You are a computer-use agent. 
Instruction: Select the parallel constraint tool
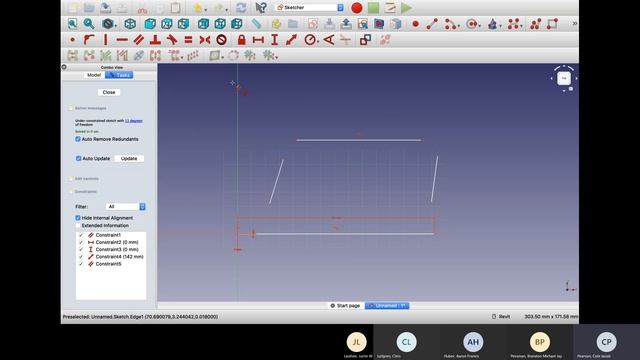coord(138,40)
